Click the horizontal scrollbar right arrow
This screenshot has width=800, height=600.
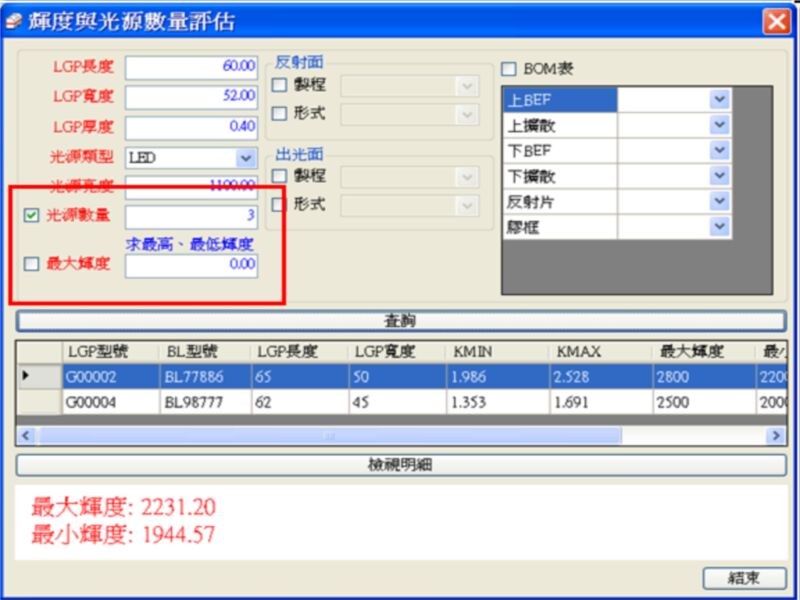pos(775,436)
